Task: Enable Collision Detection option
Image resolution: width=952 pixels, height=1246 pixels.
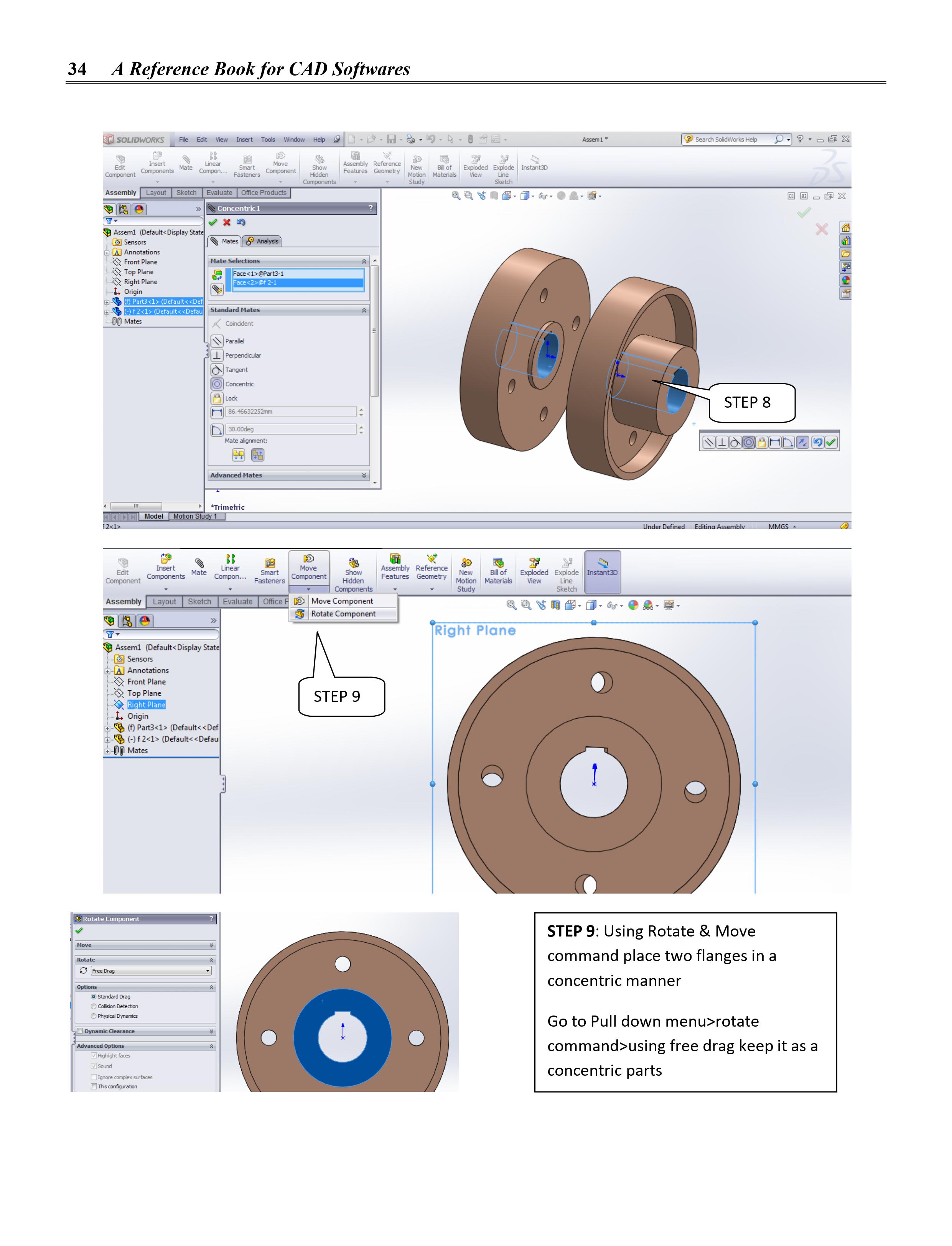Action: pos(94,1006)
